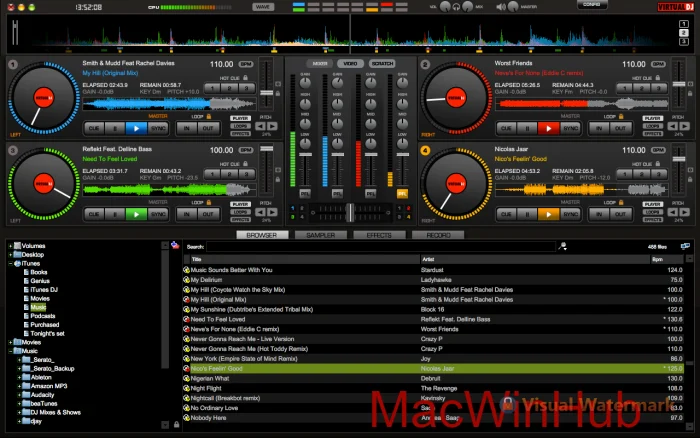Screen dimensions: 700x438
Task: Click into the Search input field
Action: [381, 246]
